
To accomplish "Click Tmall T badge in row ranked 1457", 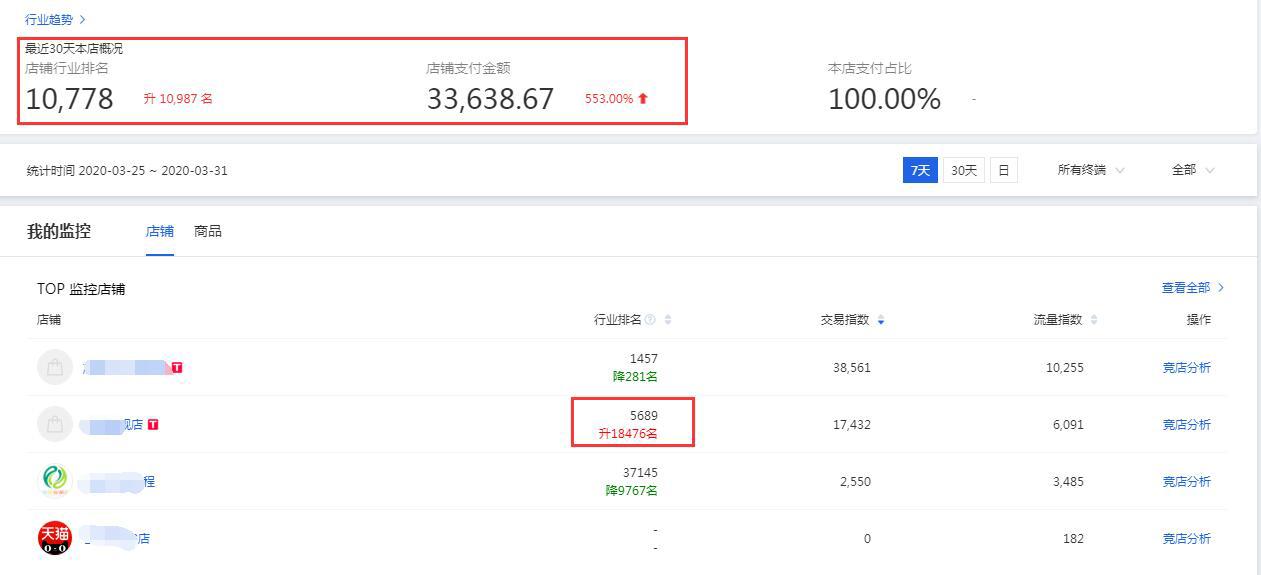I will pos(177,368).
